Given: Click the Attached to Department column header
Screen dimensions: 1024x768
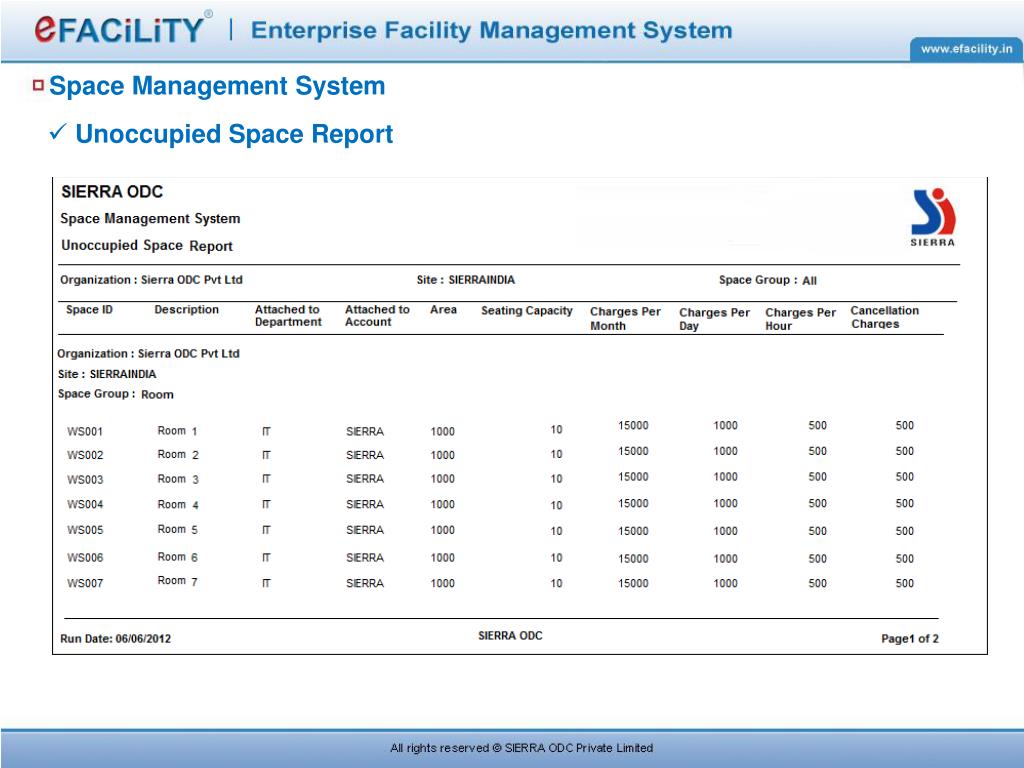Looking at the screenshot, I should [288, 315].
